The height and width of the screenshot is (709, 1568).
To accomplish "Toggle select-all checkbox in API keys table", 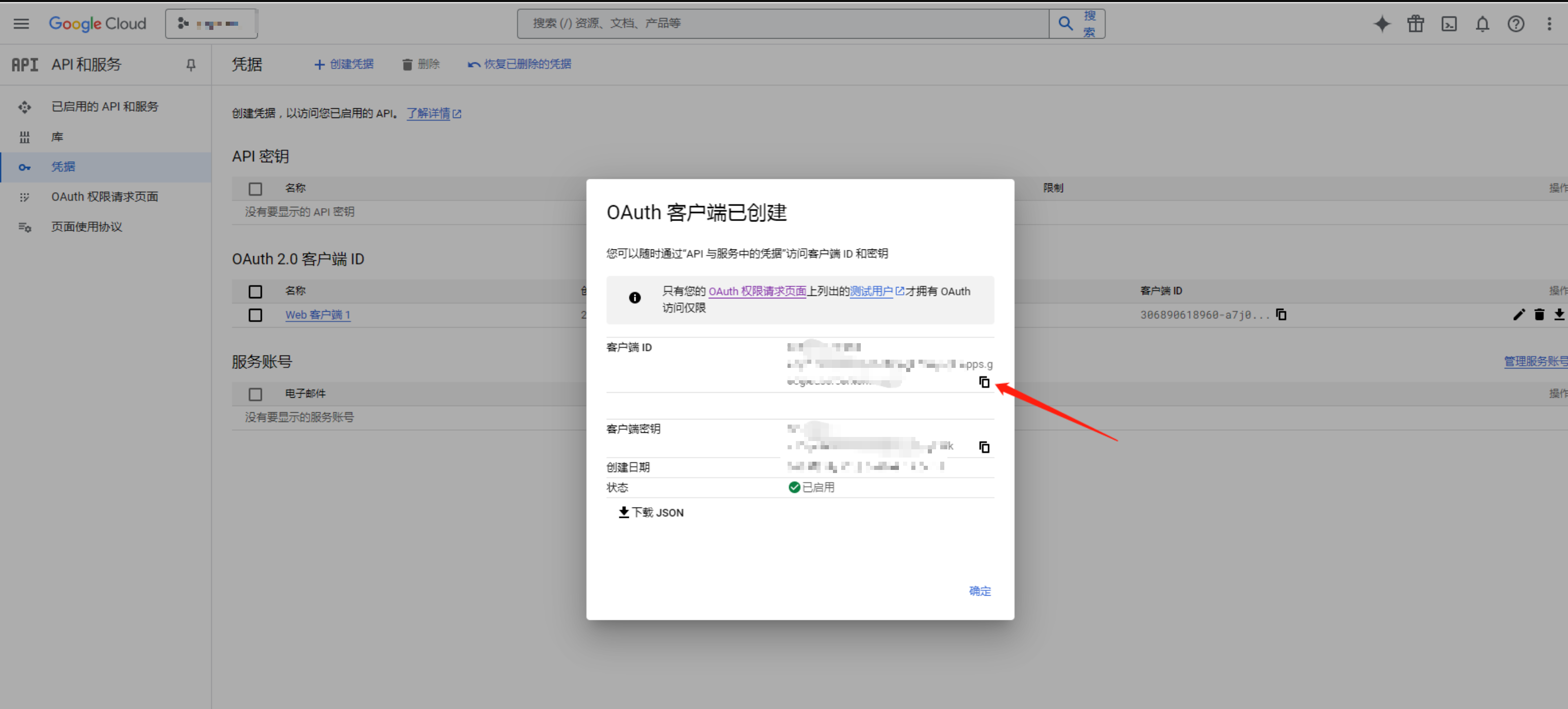I will pos(255,189).
